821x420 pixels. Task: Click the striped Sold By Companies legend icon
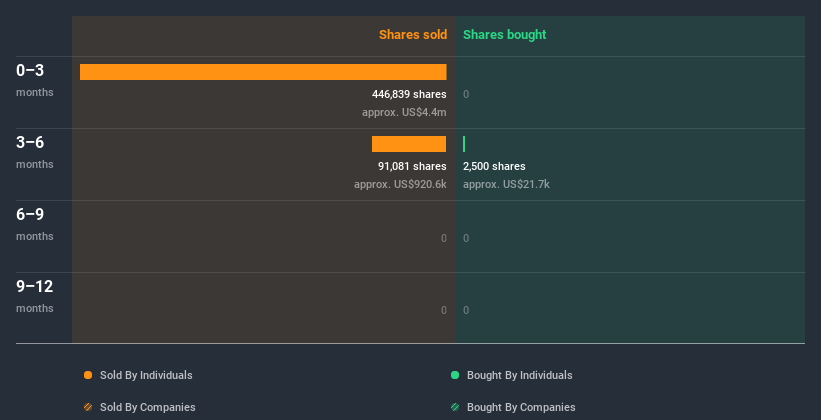point(88,407)
